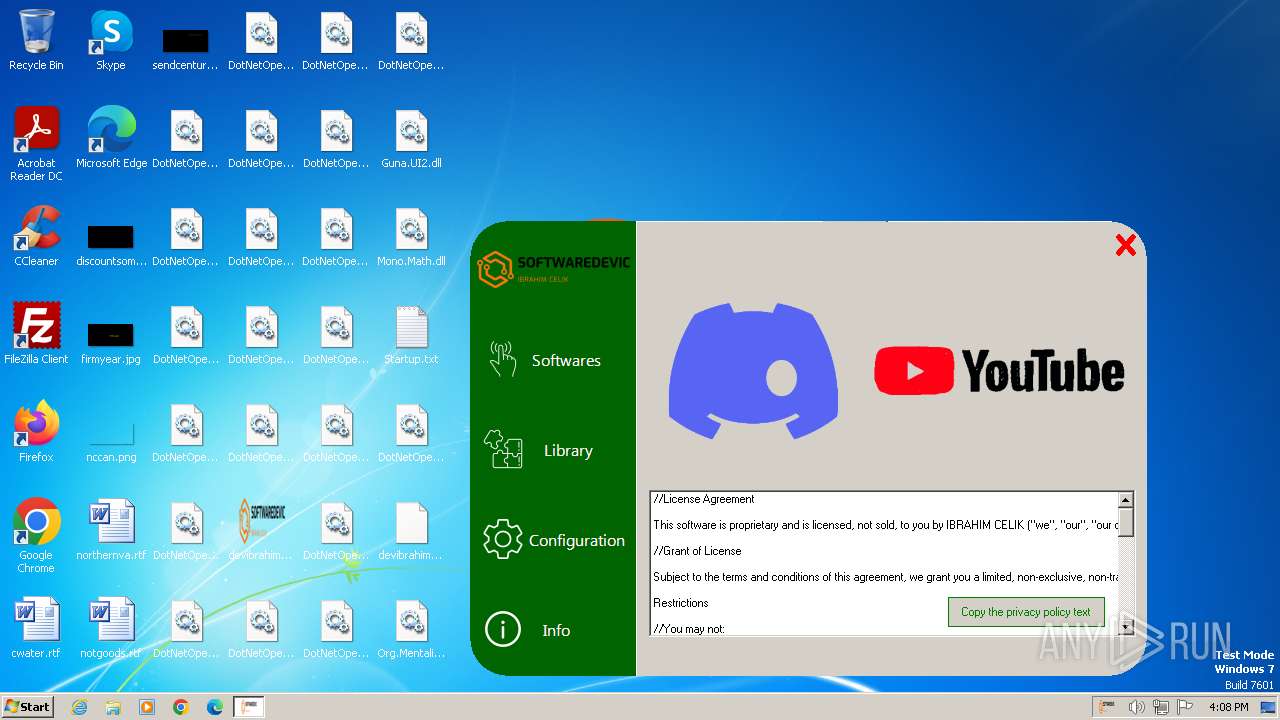This screenshot has height=720, width=1280.
Task: Click 'Subject to the terms' sentence
Action: [x=885, y=577]
